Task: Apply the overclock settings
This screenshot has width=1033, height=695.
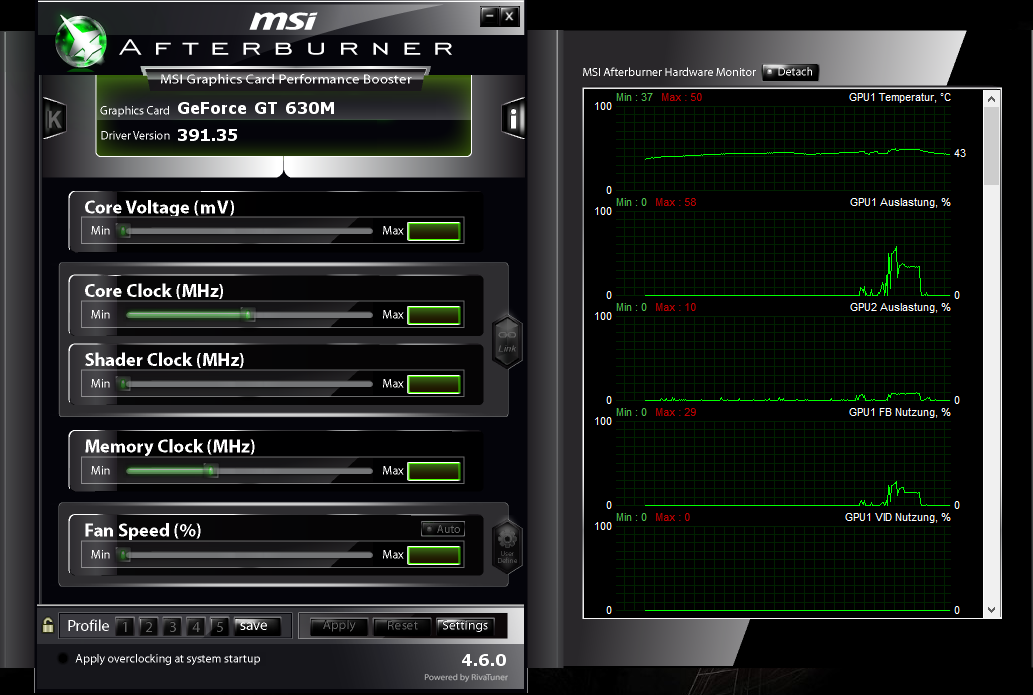Action: (339, 626)
